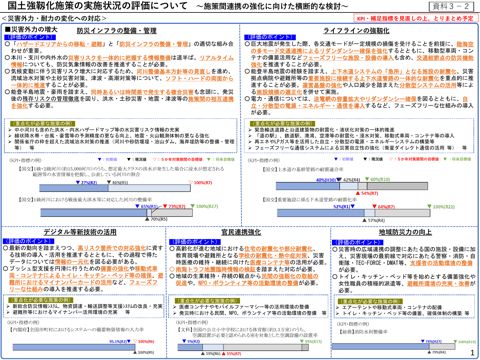This screenshot has width=480, height=360.
Task: Click the blue 評価のポイント label under 官民連携強化
Action: pos(195,242)
